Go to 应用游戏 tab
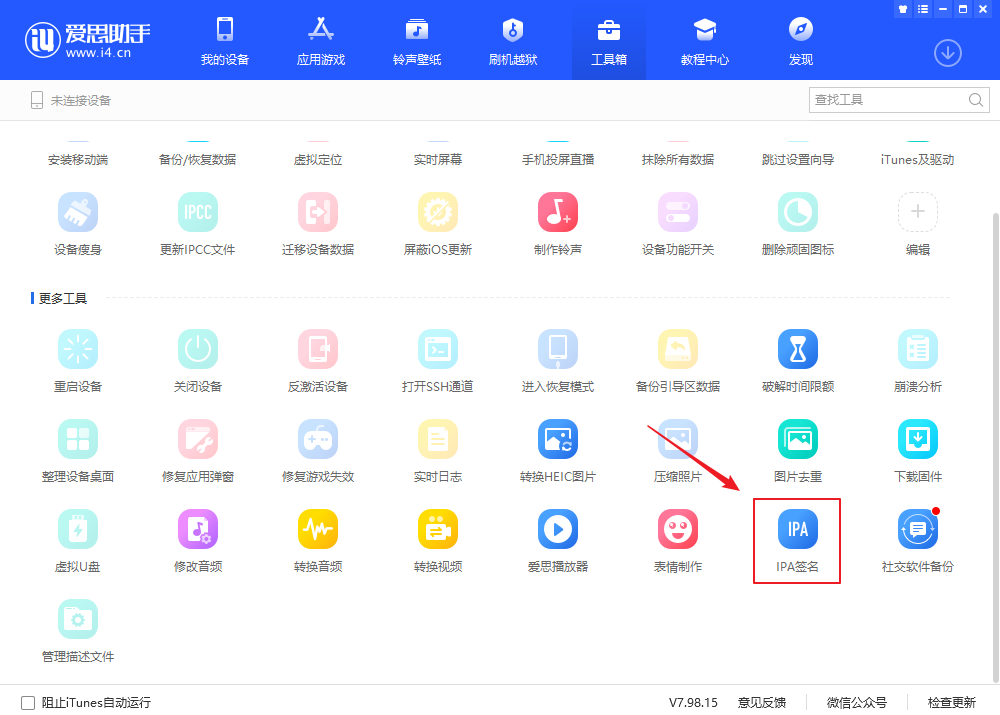 pyautogui.click(x=321, y=41)
